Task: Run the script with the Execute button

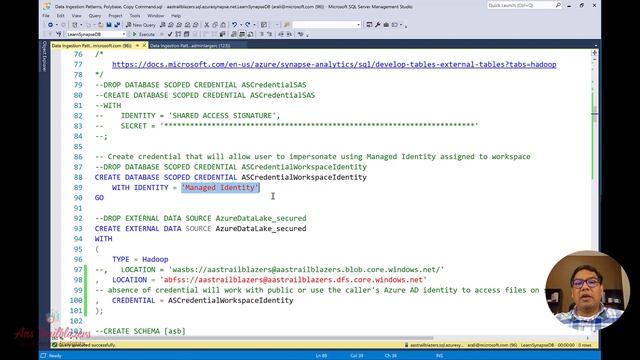Action: coord(144,34)
